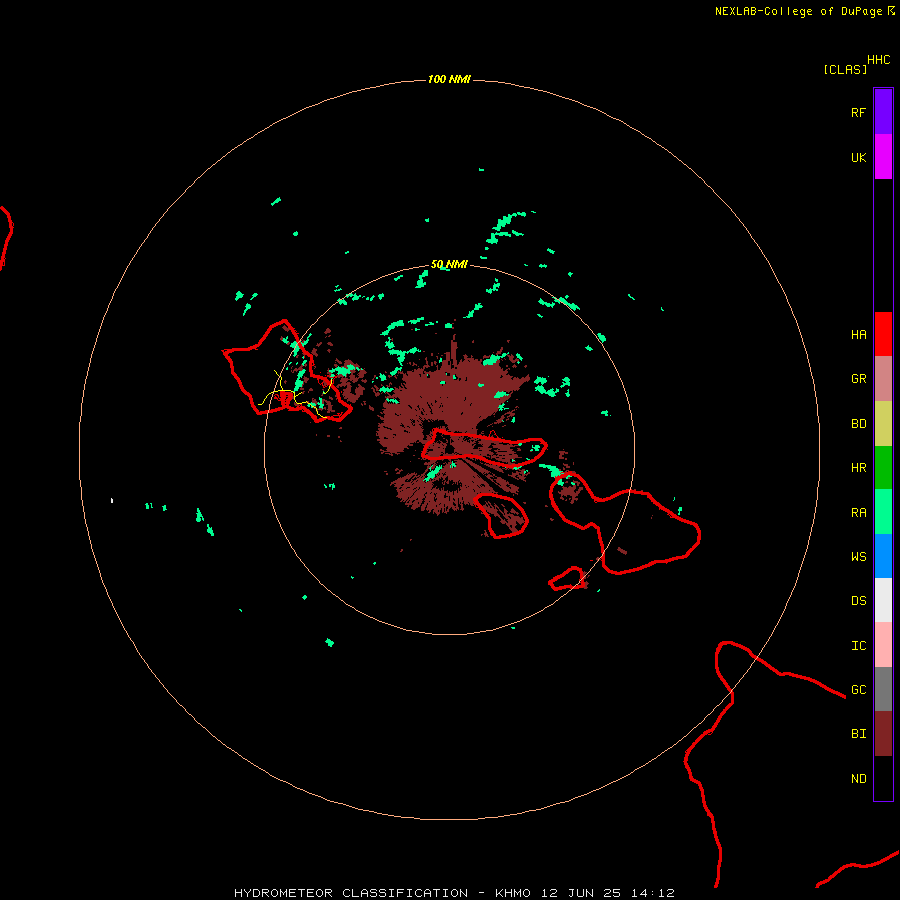Click 'HYDROMETEOR CLASSIFICATION' in the footer
This screenshot has width=900, height=900.
(x=351, y=893)
